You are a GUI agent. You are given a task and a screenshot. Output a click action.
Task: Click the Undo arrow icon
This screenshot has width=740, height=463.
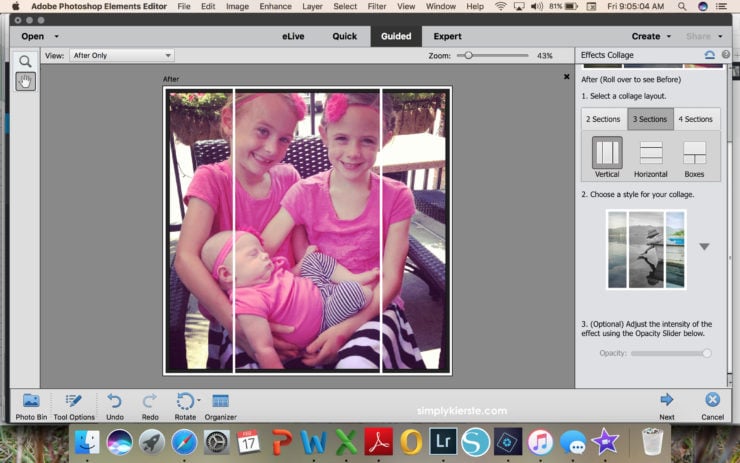point(114,401)
